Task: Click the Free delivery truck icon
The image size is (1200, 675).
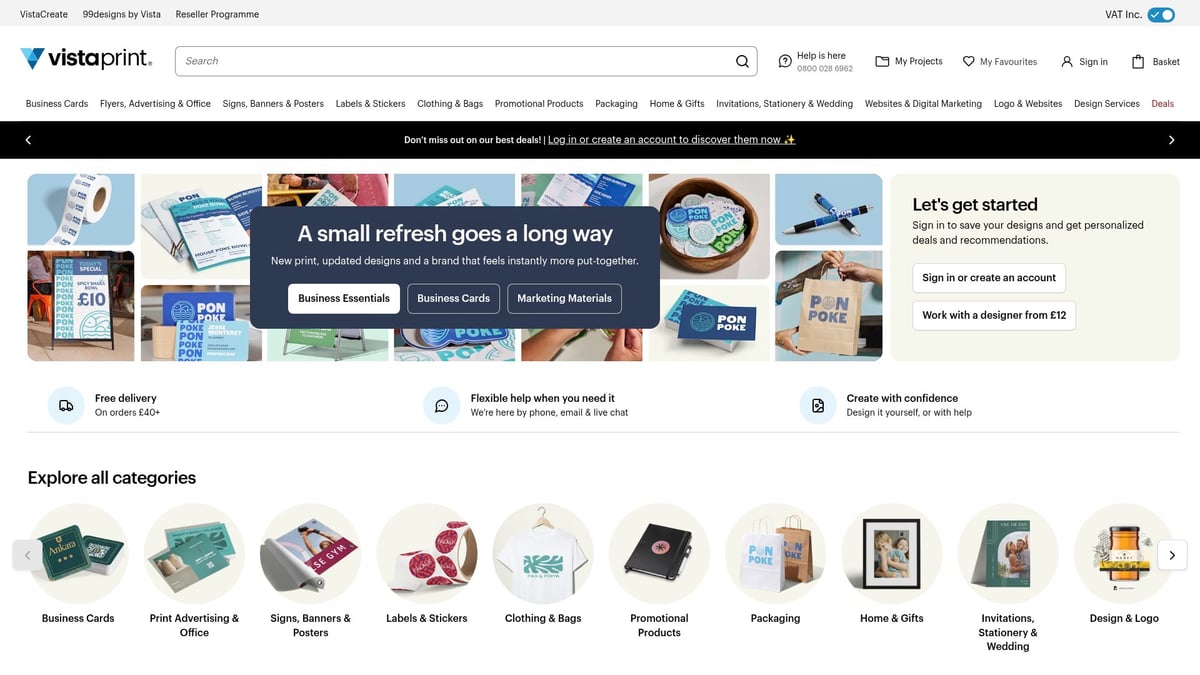Action: [66, 405]
